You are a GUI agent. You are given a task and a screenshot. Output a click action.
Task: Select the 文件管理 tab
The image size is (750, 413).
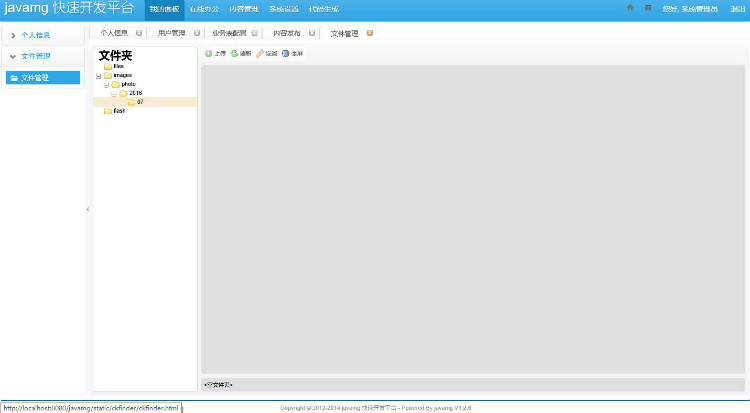coord(344,33)
